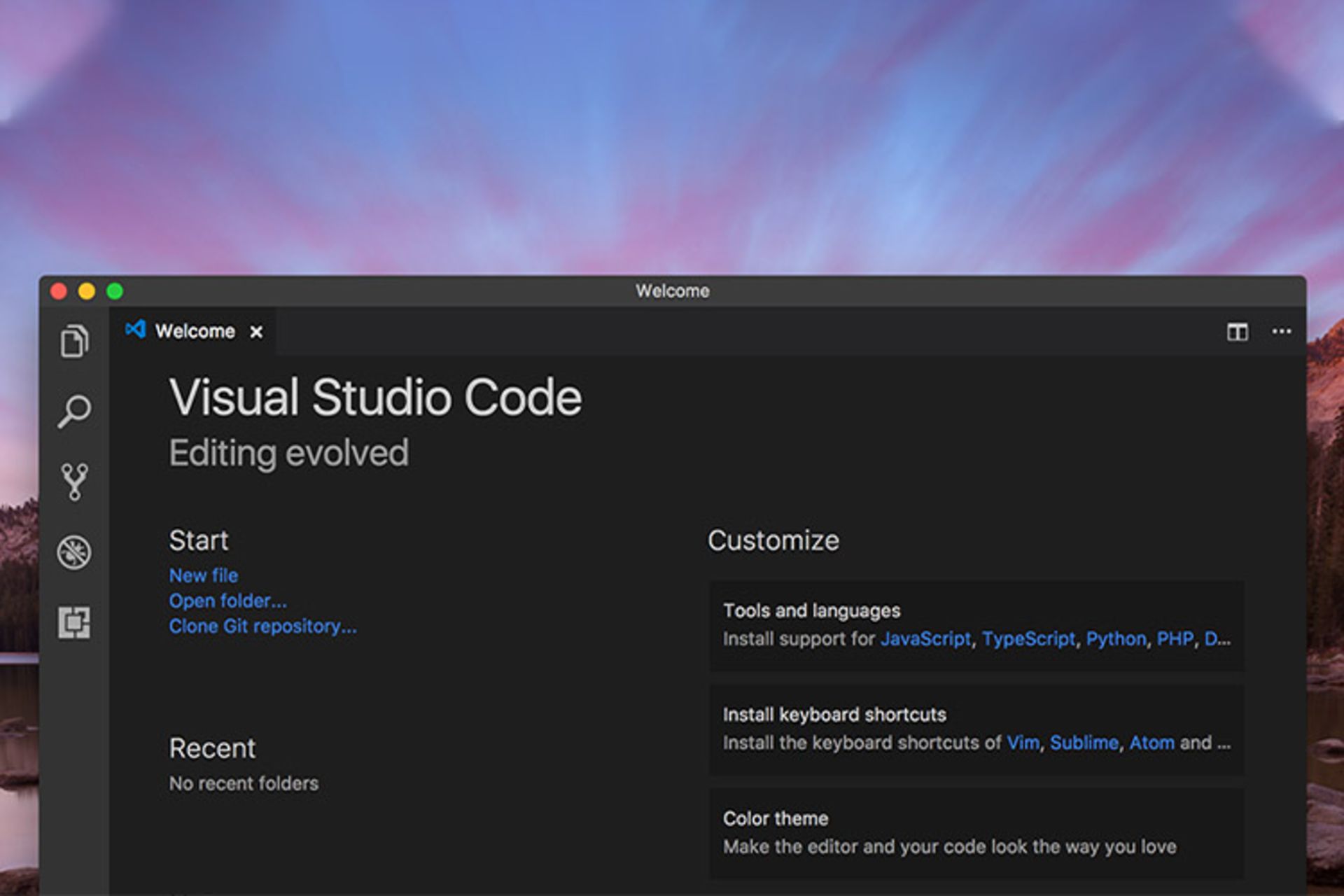This screenshot has height=896, width=1344.
Task: Click the New file link
Action: pos(203,575)
